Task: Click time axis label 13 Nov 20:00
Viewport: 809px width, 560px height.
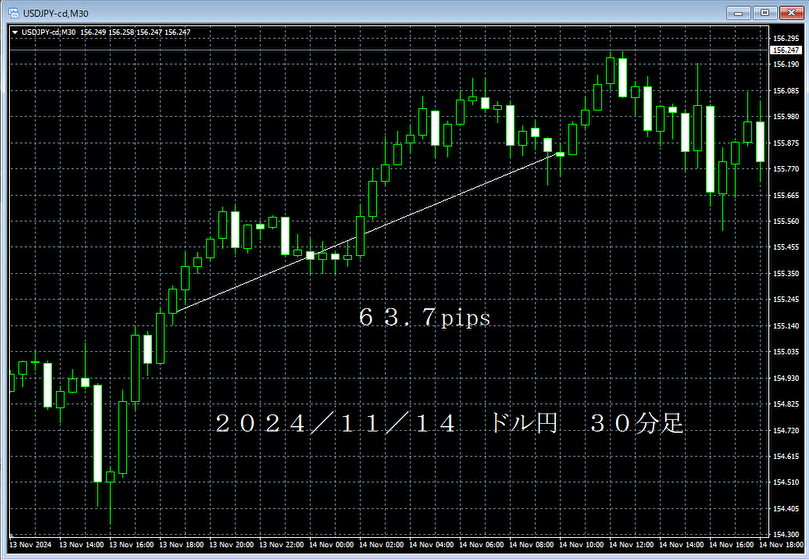Action: (x=232, y=545)
